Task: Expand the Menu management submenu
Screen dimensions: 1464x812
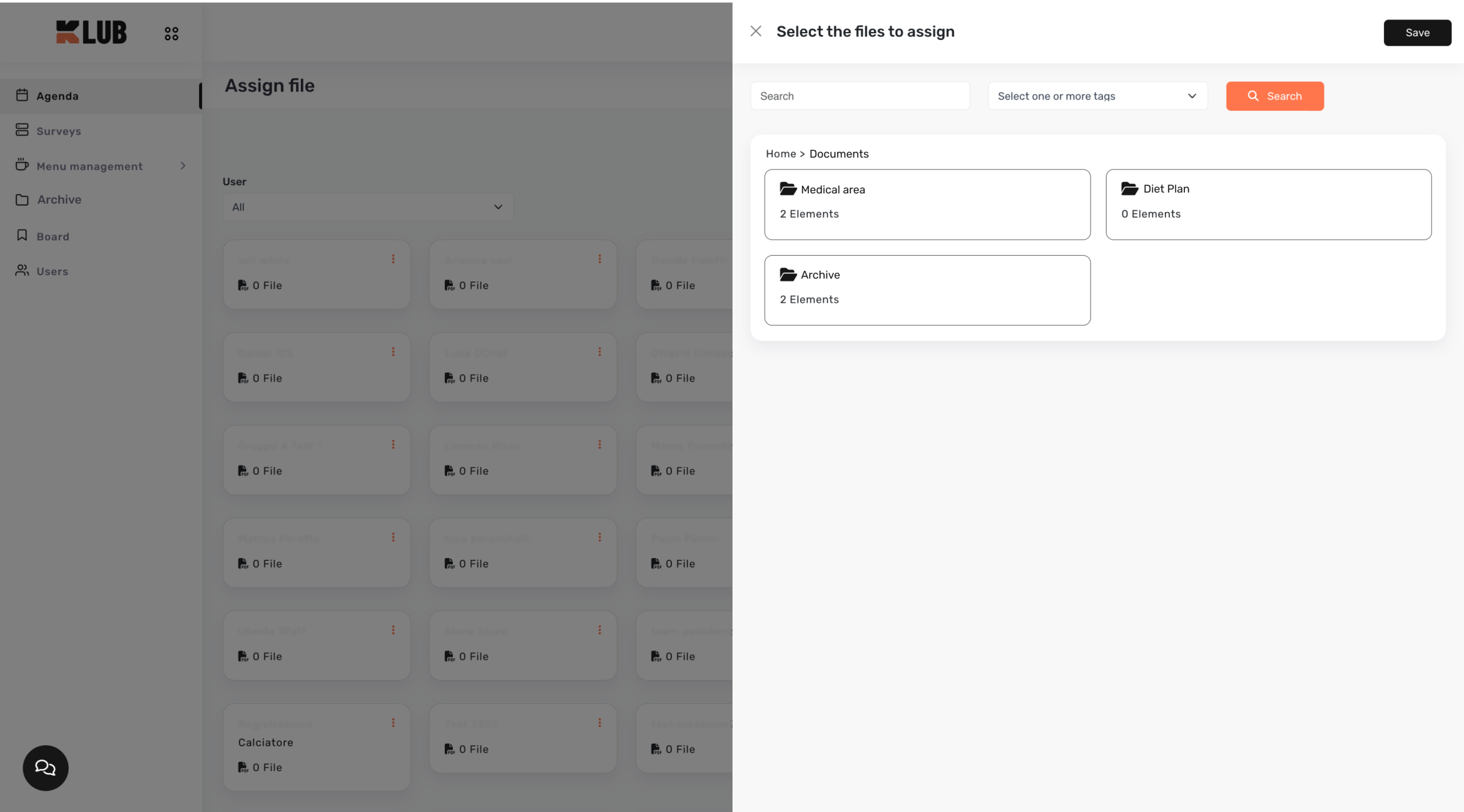Action: 183,166
